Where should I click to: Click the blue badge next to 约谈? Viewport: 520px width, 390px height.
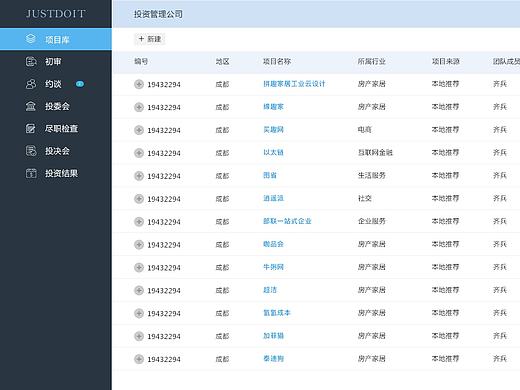80,84
